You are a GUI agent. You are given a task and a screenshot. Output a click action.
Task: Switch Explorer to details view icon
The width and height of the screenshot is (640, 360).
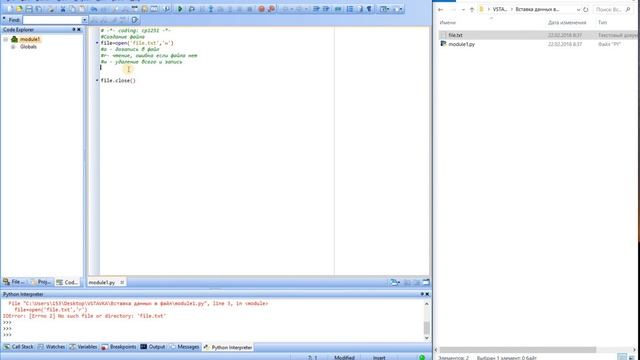[x=622, y=358]
